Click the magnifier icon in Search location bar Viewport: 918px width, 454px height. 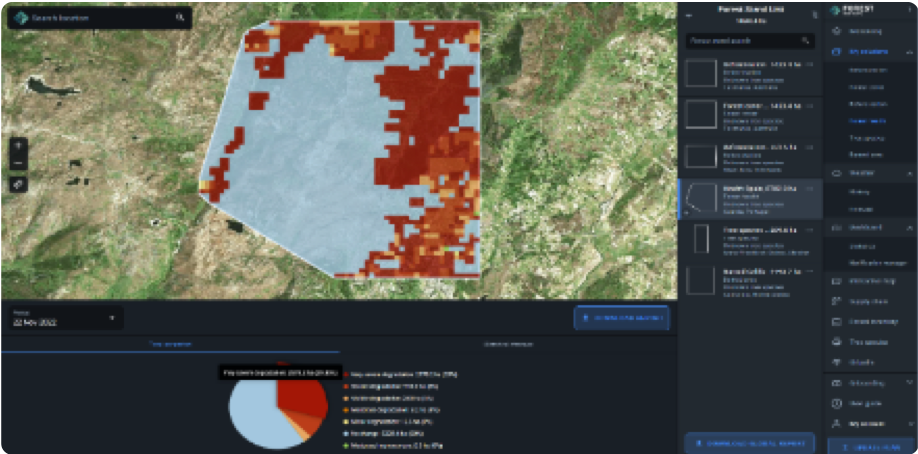pyautogui.click(x=180, y=18)
